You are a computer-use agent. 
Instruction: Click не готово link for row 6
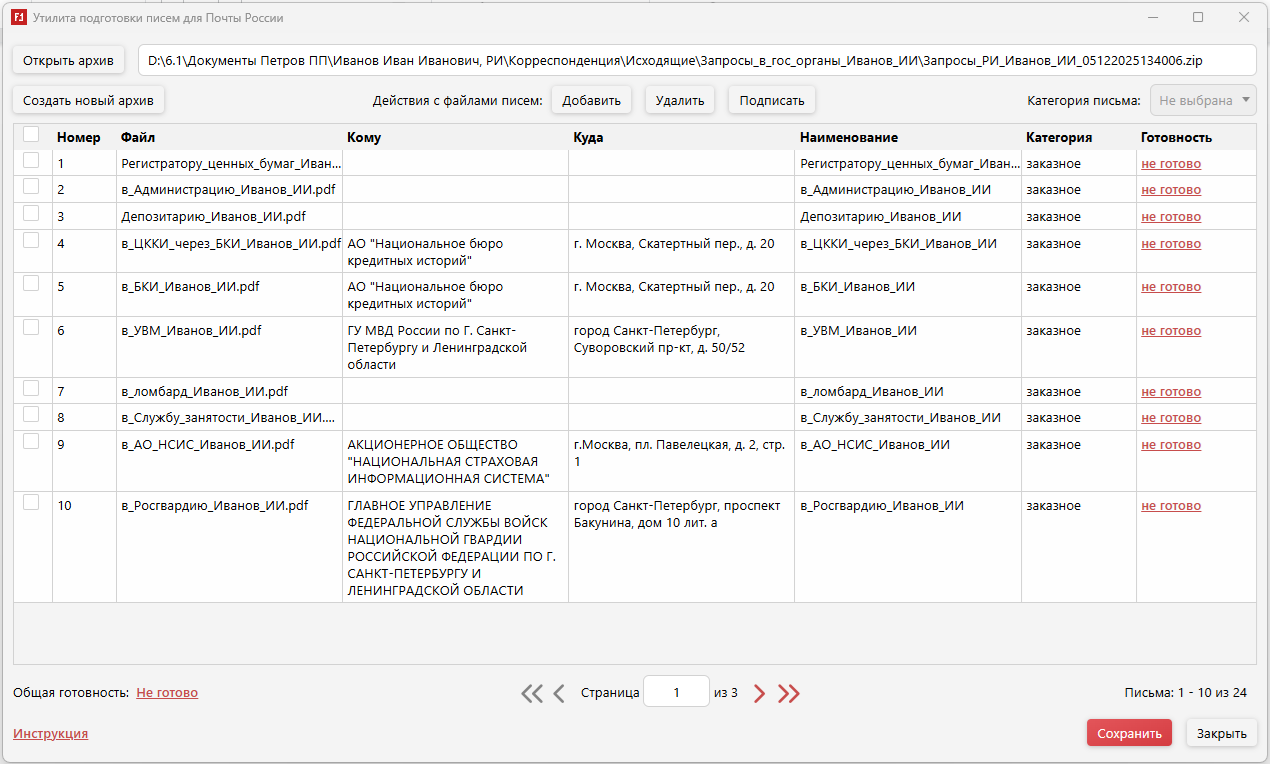click(1171, 331)
